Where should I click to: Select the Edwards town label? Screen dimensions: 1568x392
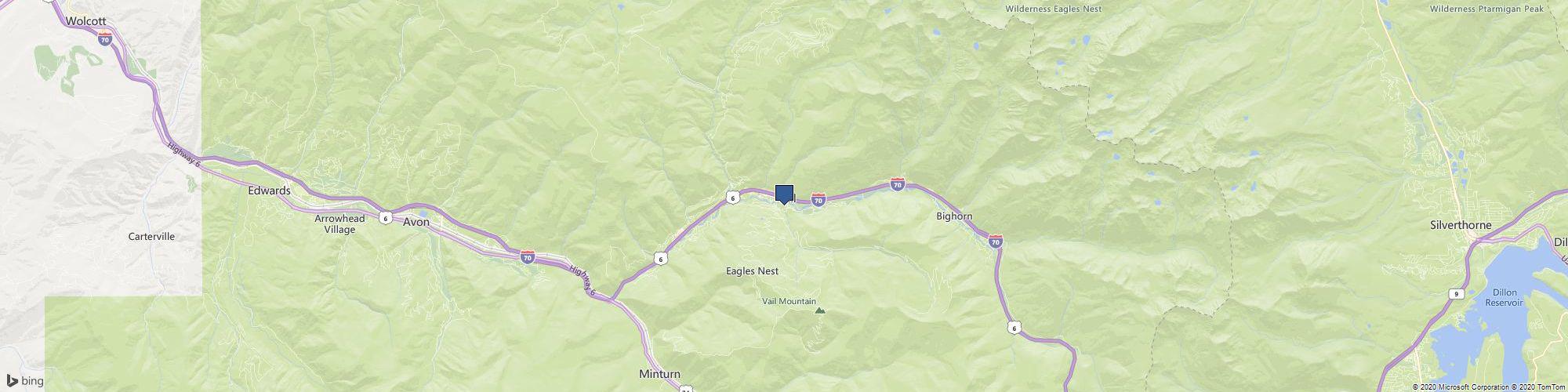(x=269, y=191)
